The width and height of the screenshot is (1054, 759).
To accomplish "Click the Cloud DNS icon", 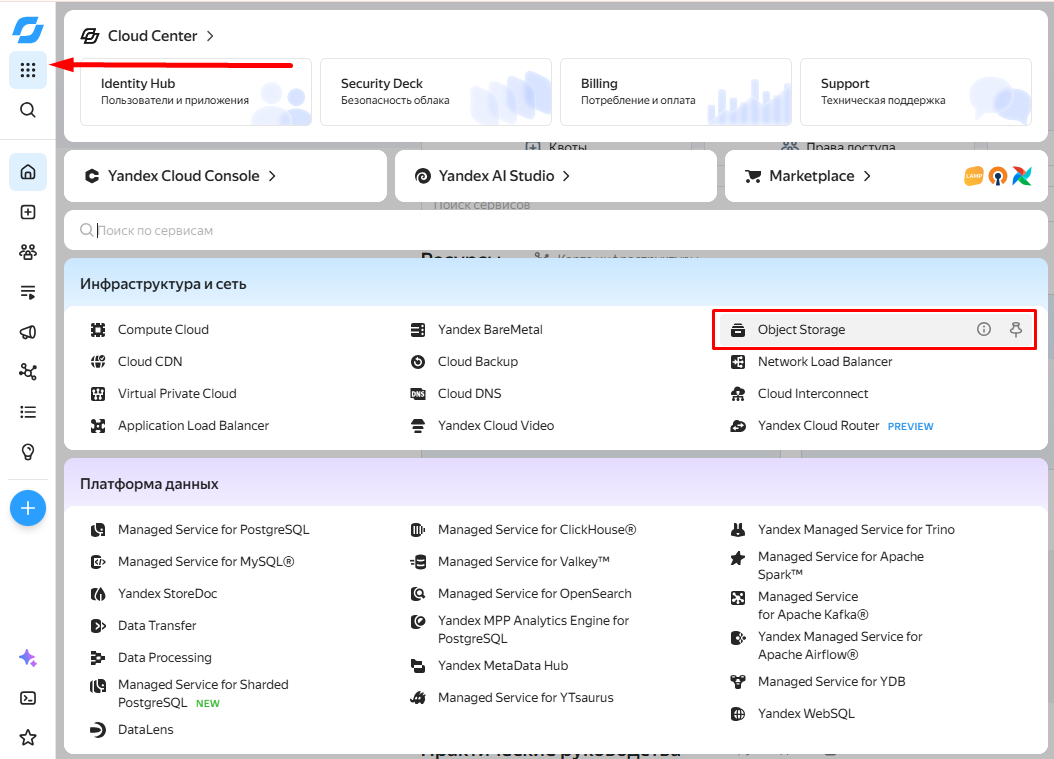I will (x=418, y=394).
